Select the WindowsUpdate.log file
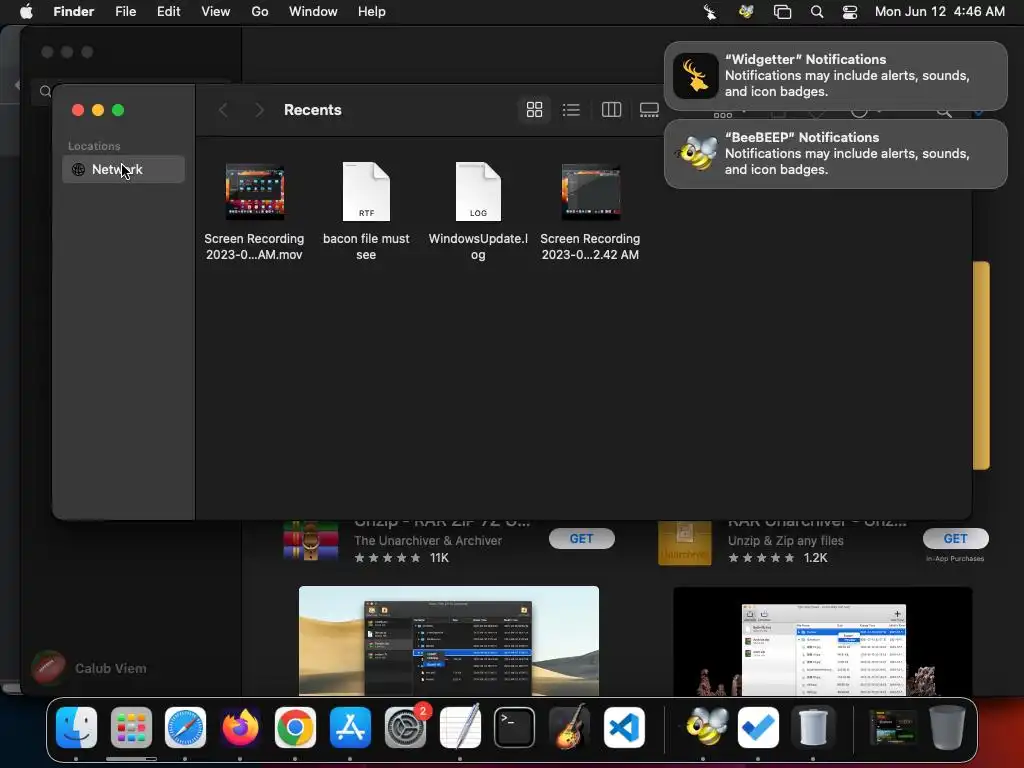Viewport: 1024px width, 768px height. click(x=478, y=212)
